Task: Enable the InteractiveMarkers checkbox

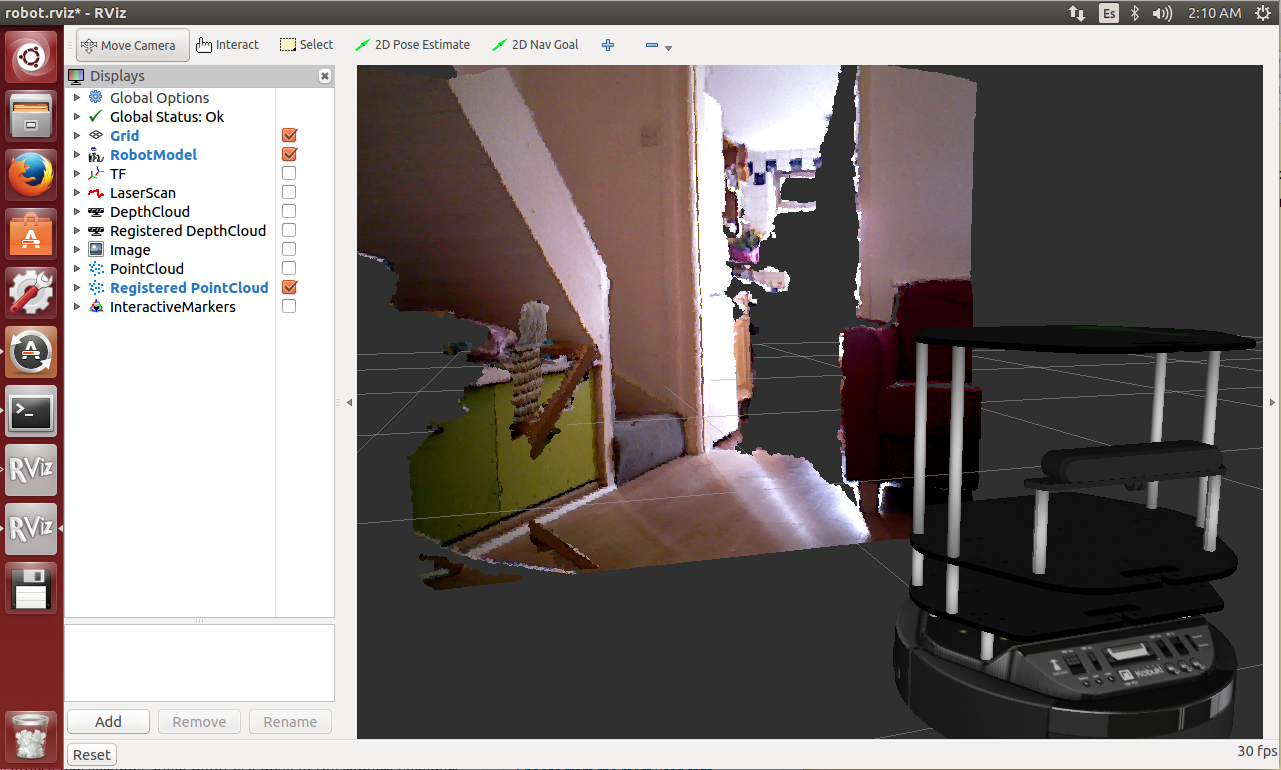Action: (289, 306)
